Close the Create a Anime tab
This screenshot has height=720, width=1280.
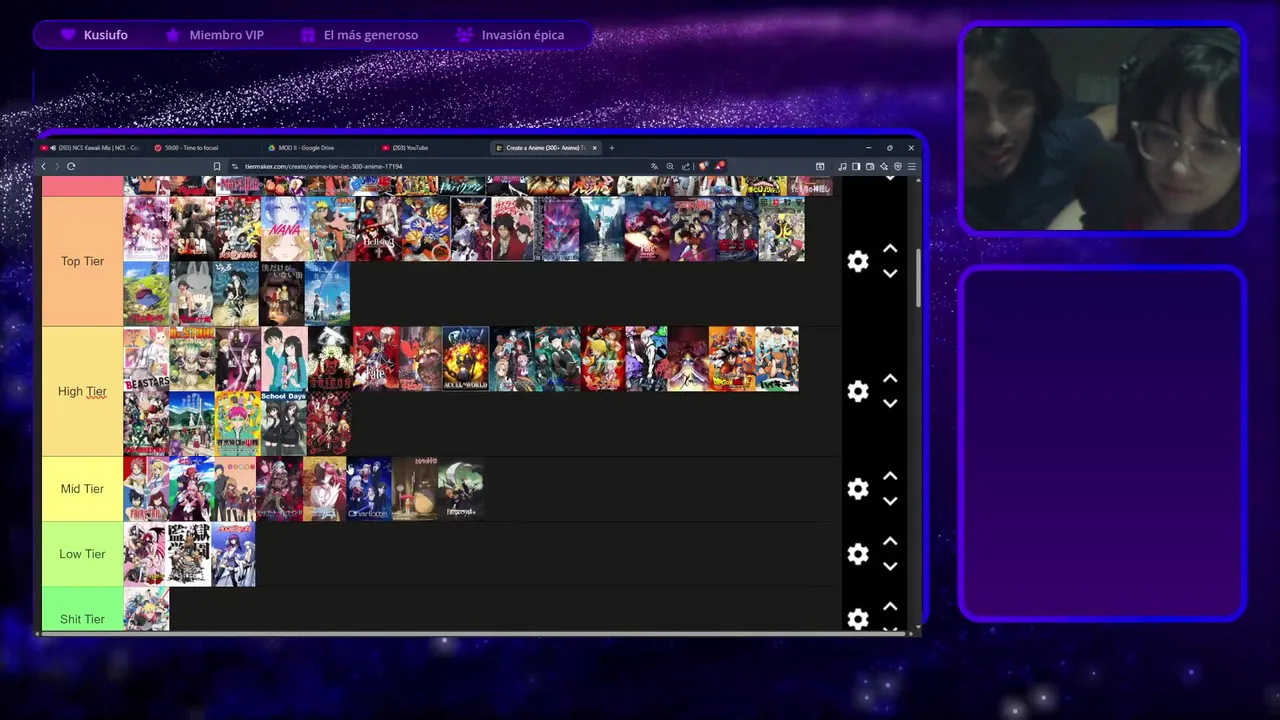(594, 148)
